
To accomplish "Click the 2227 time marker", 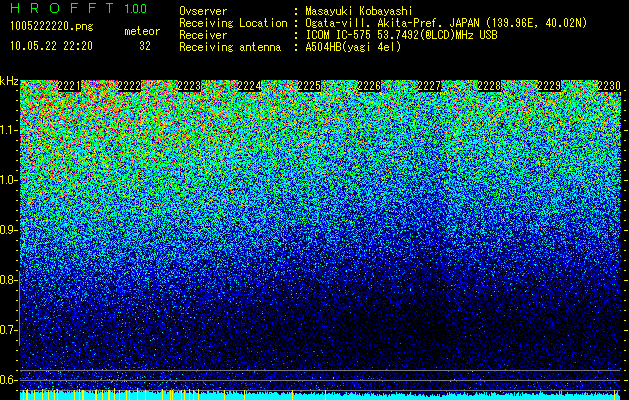I will point(429,86).
